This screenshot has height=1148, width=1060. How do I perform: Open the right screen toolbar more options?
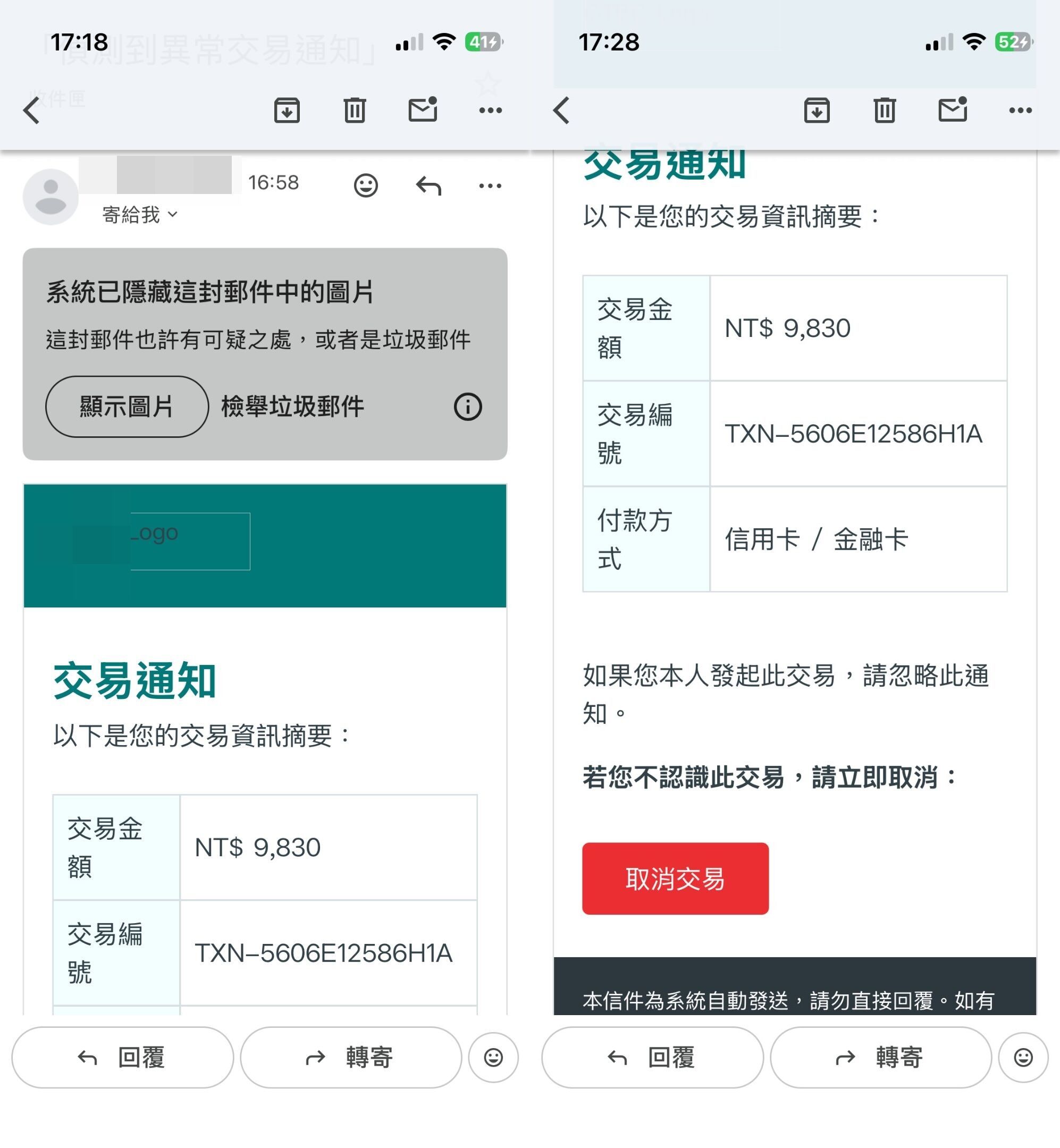click(1021, 110)
